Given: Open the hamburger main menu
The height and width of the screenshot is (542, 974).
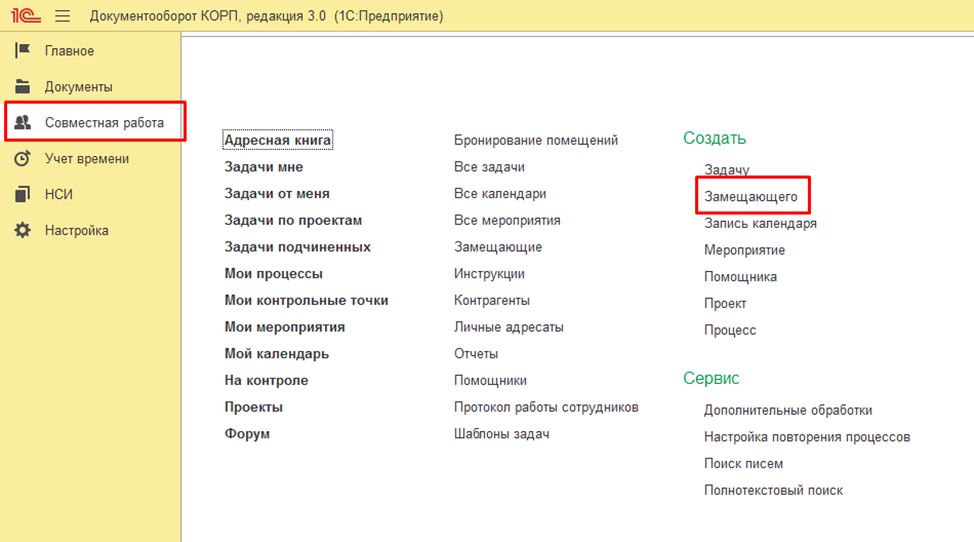Looking at the screenshot, I should click(x=62, y=16).
